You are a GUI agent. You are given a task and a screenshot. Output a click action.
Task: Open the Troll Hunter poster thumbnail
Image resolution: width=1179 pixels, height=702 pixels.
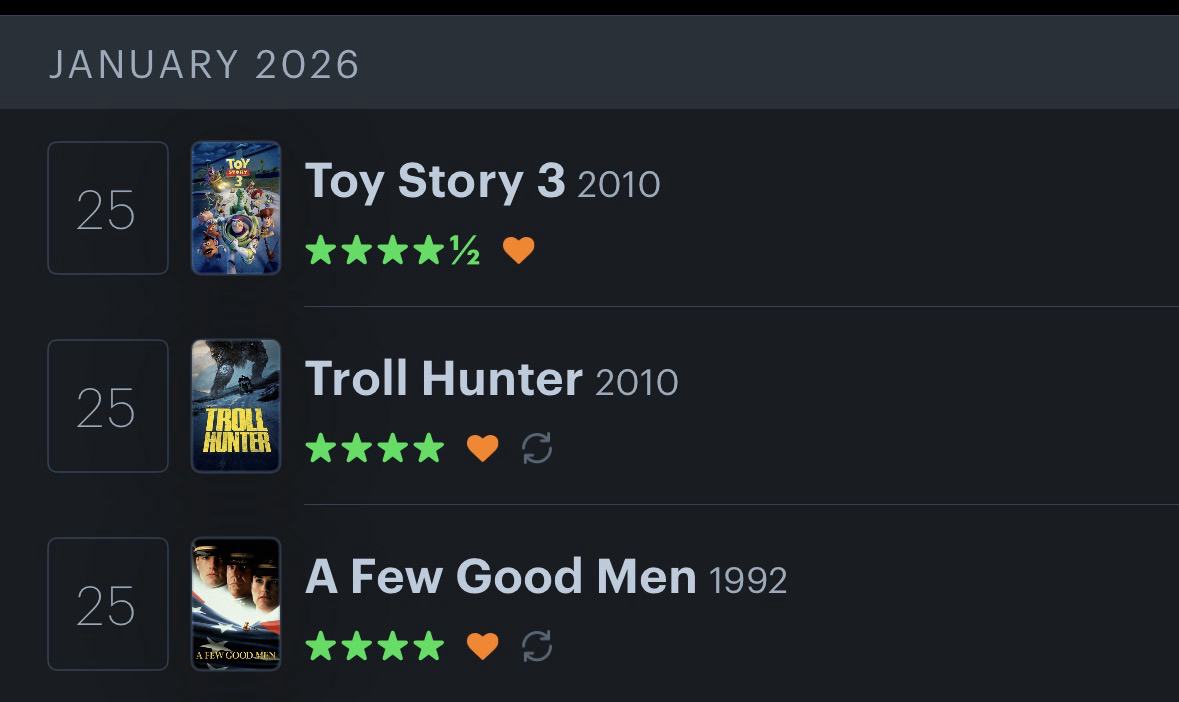[236, 406]
